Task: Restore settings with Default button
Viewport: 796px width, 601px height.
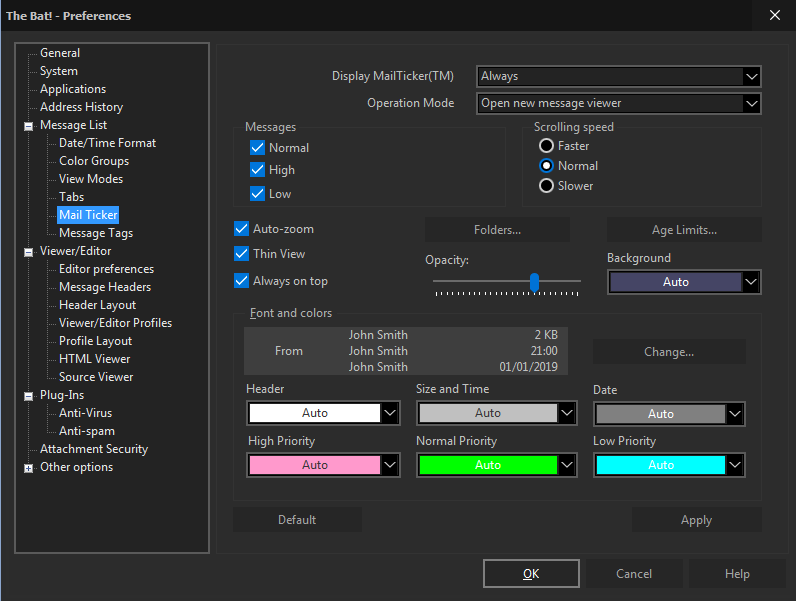Action: [x=297, y=520]
